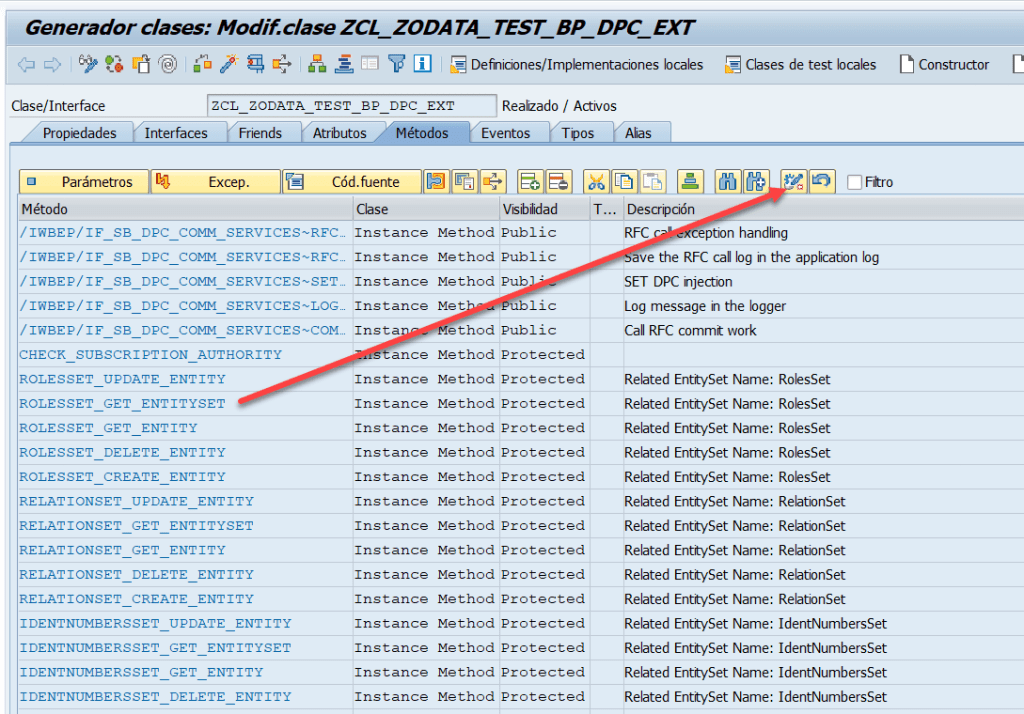Click the Find binoculars icon
The image size is (1024, 714).
(x=727, y=181)
